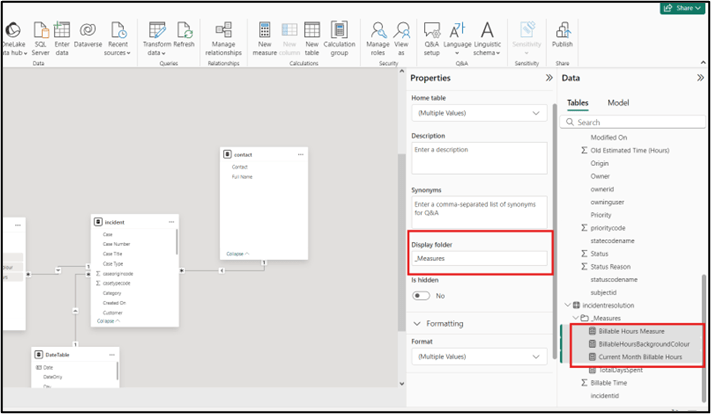Switch to the Model tab
Image resolution: width=711 pixels, height=414 pixels.
click(x=618, y=102)
